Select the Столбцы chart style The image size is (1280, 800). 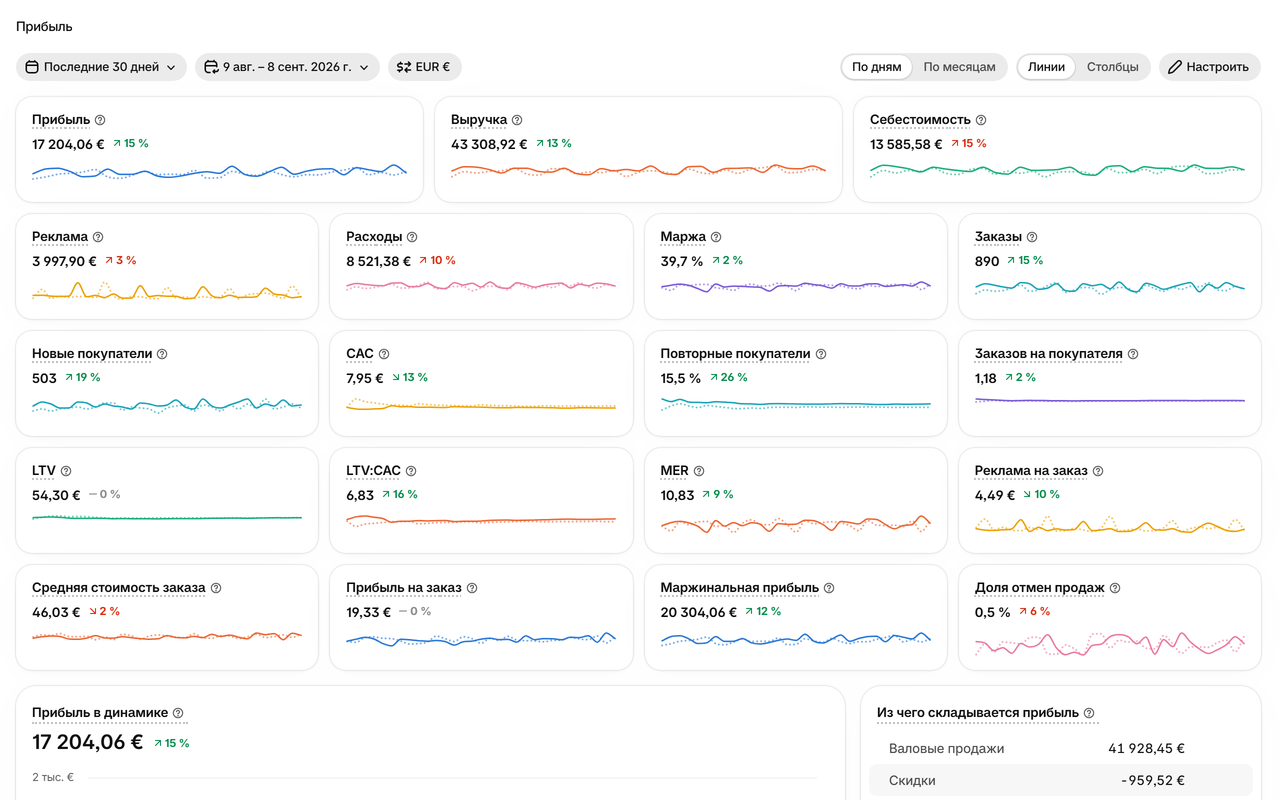pyautogui.click(x=1113, y=67)
